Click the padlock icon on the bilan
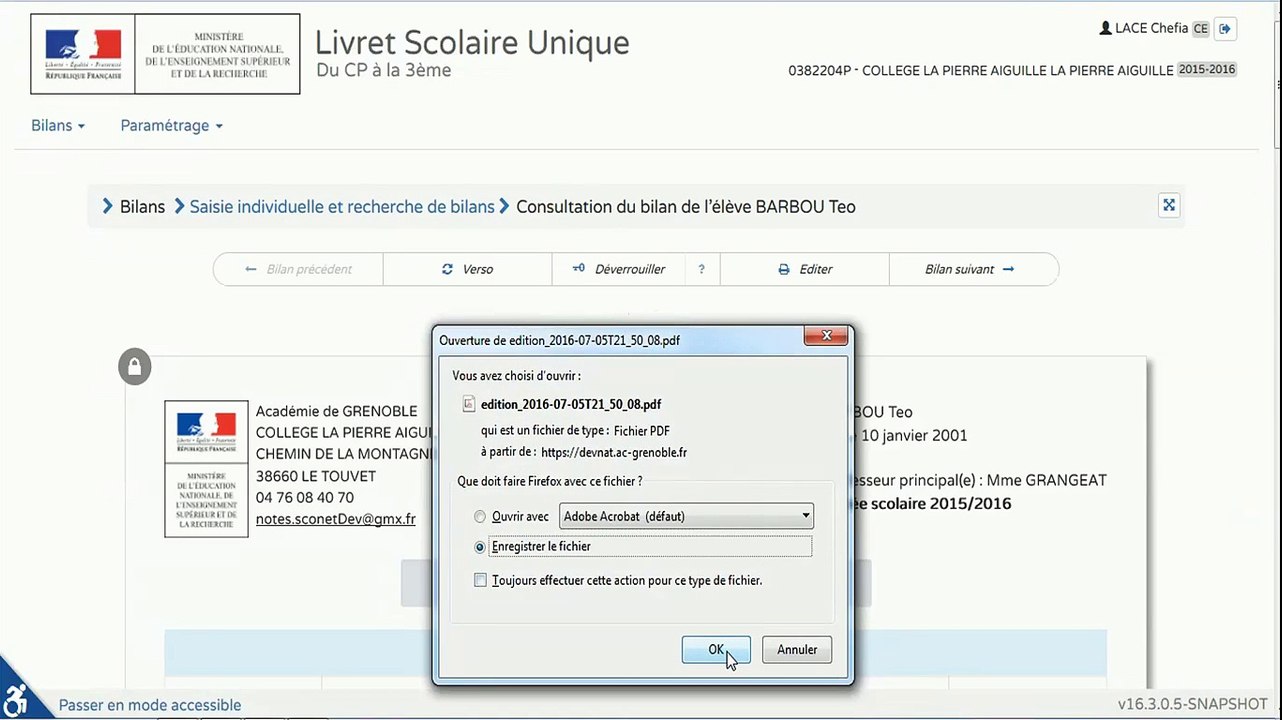Image resolution: width=1282 pixels, height=720 pixels. click(x=134, y=366)
